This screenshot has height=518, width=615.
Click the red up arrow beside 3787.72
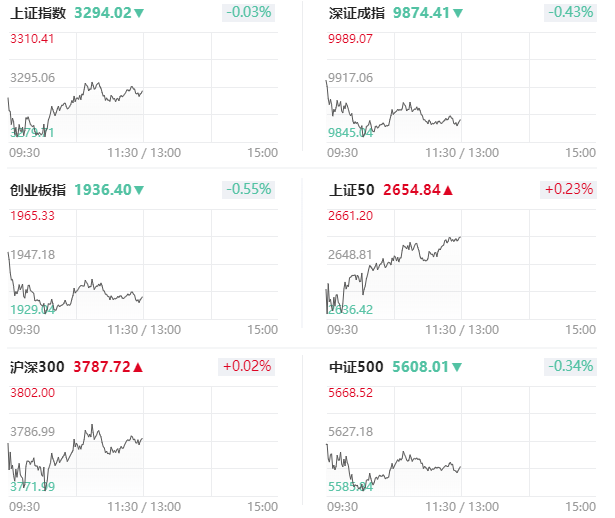point(138,367)
